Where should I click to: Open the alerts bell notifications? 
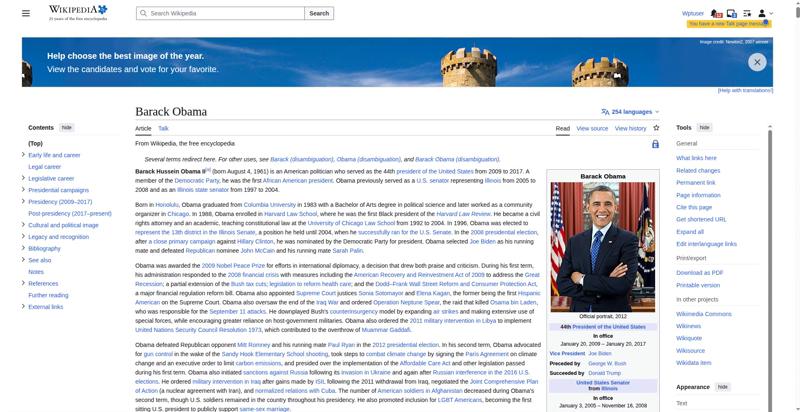716,13
